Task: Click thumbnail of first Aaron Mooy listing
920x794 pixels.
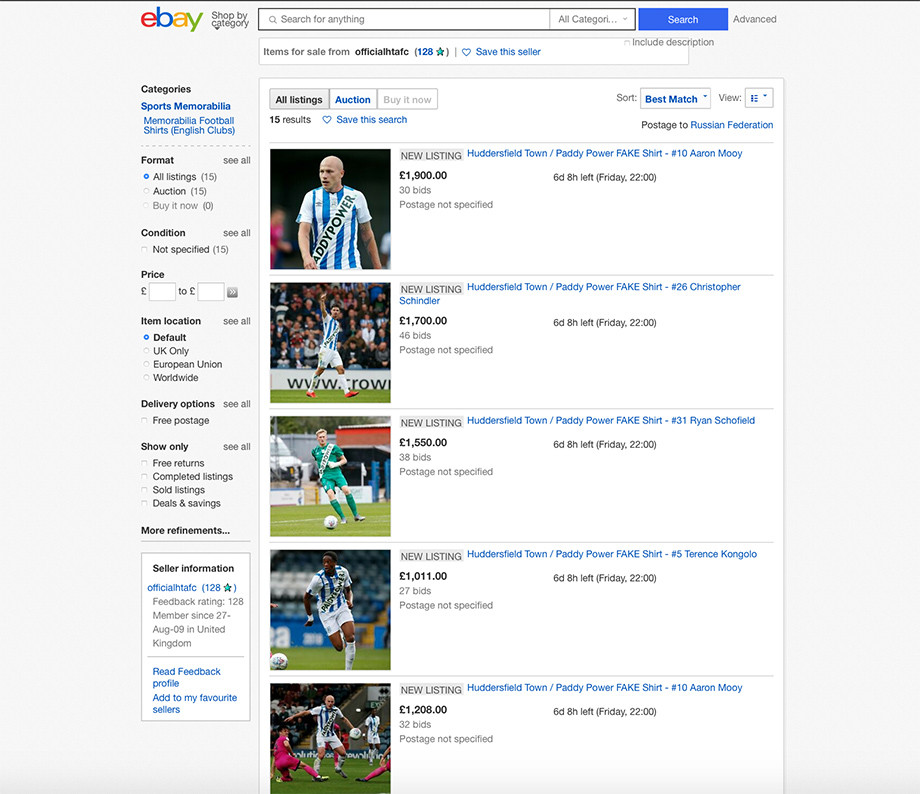Action: [x=330, y=209]
